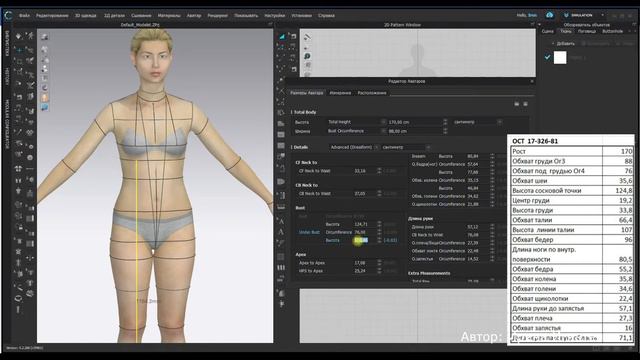Click the open avatar size icon
Screen dimensions: 640x360
pyautogui.click(x=517, y=104)
